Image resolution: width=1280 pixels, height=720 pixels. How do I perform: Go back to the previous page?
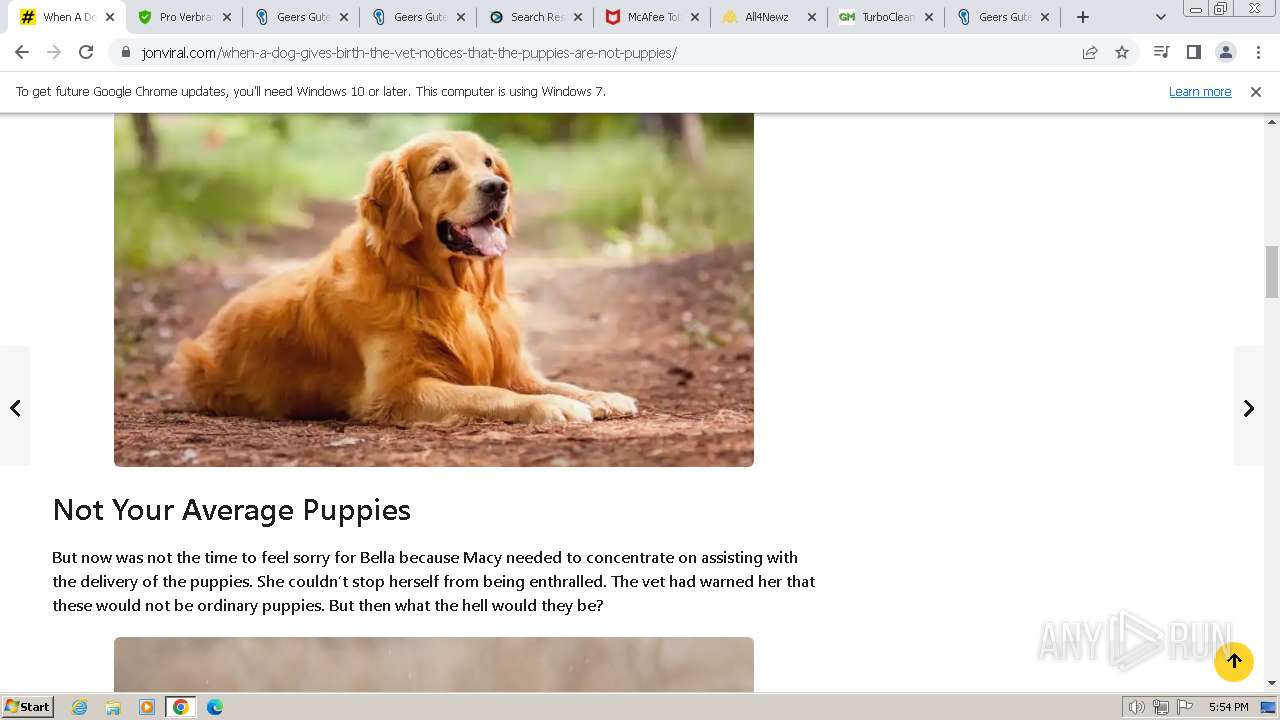click(x=22, y=53)
